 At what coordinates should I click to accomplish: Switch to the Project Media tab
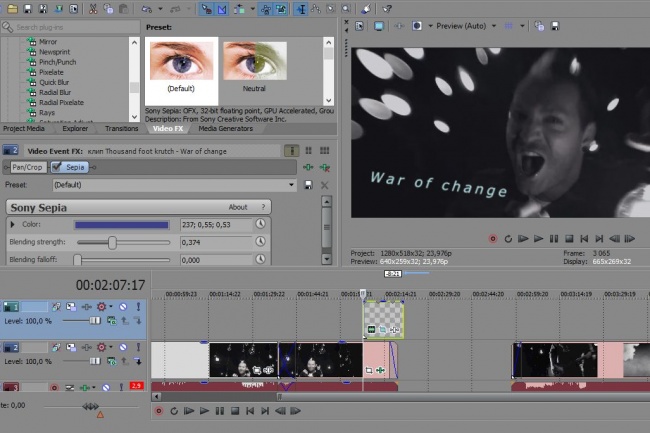tap(24, 128)
